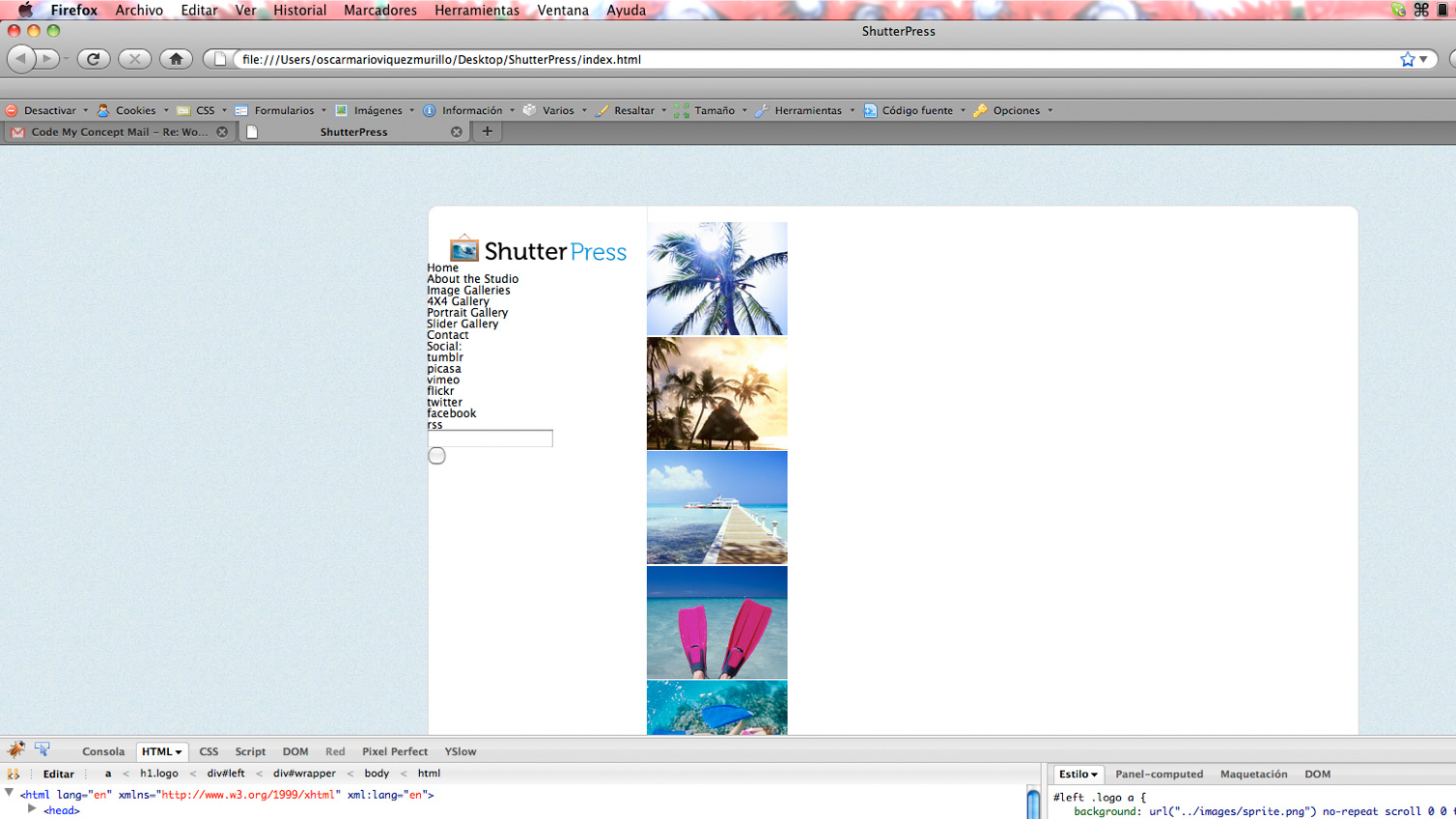Open the 4X4 Gallery link
Image resolution: width=1456 pixels, height=819 pixels.
click(x=458, y=301)
